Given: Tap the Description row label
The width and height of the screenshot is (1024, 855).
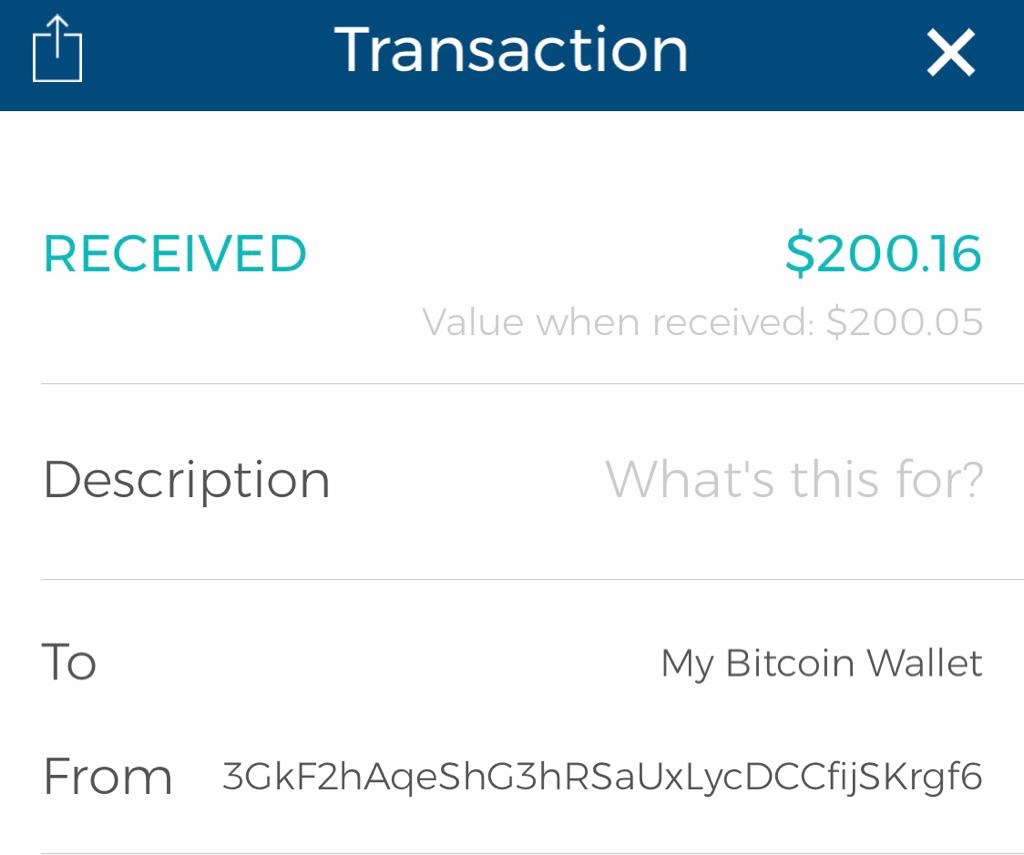Looking at the screenshot, I should (187, 480).
